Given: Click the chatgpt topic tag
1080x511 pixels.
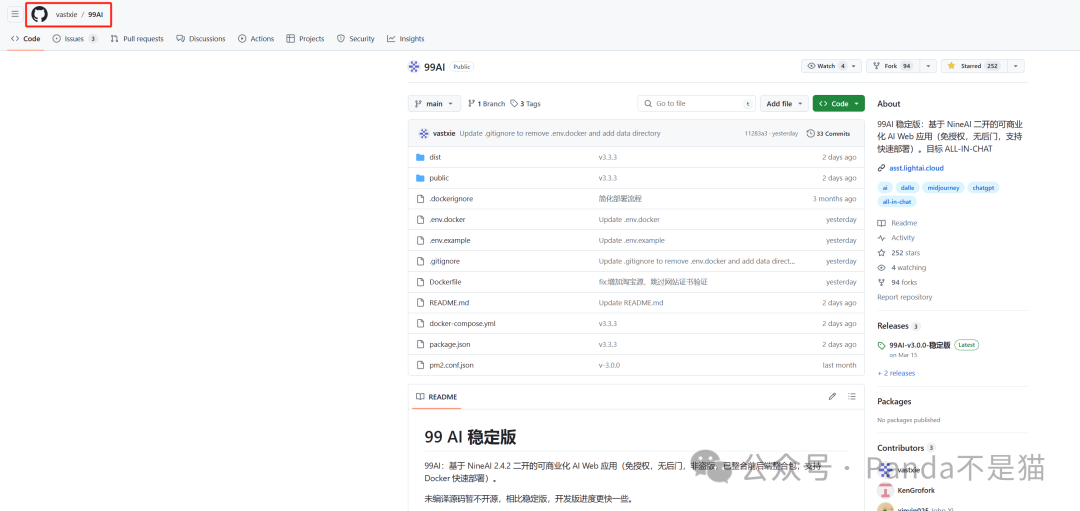Looking at the screenshot, I should pyautogui.click(x=983, y=187).
